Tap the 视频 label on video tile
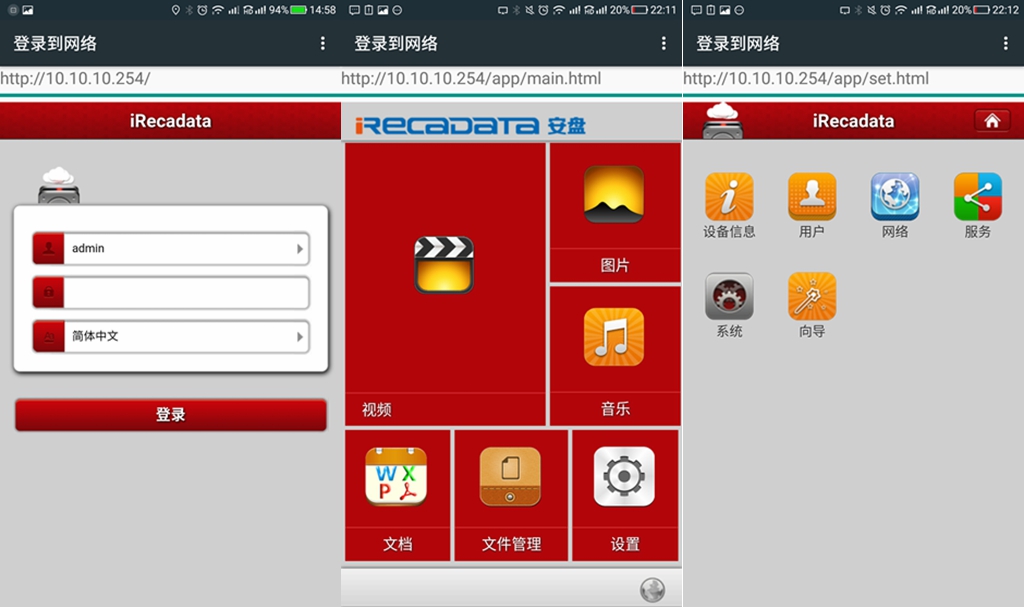Screen dimensions: 1024x607 click(x=377, y=410)
